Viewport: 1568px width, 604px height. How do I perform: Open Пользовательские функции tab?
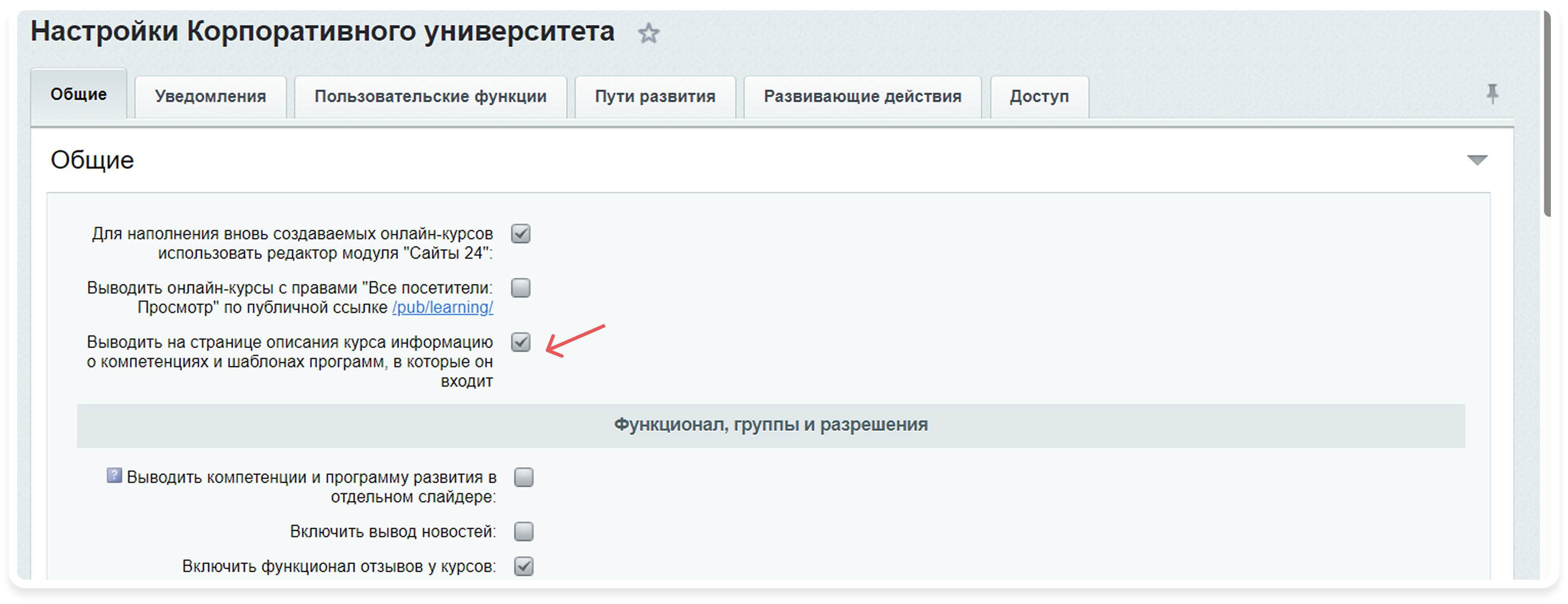[x=431, y=96]
